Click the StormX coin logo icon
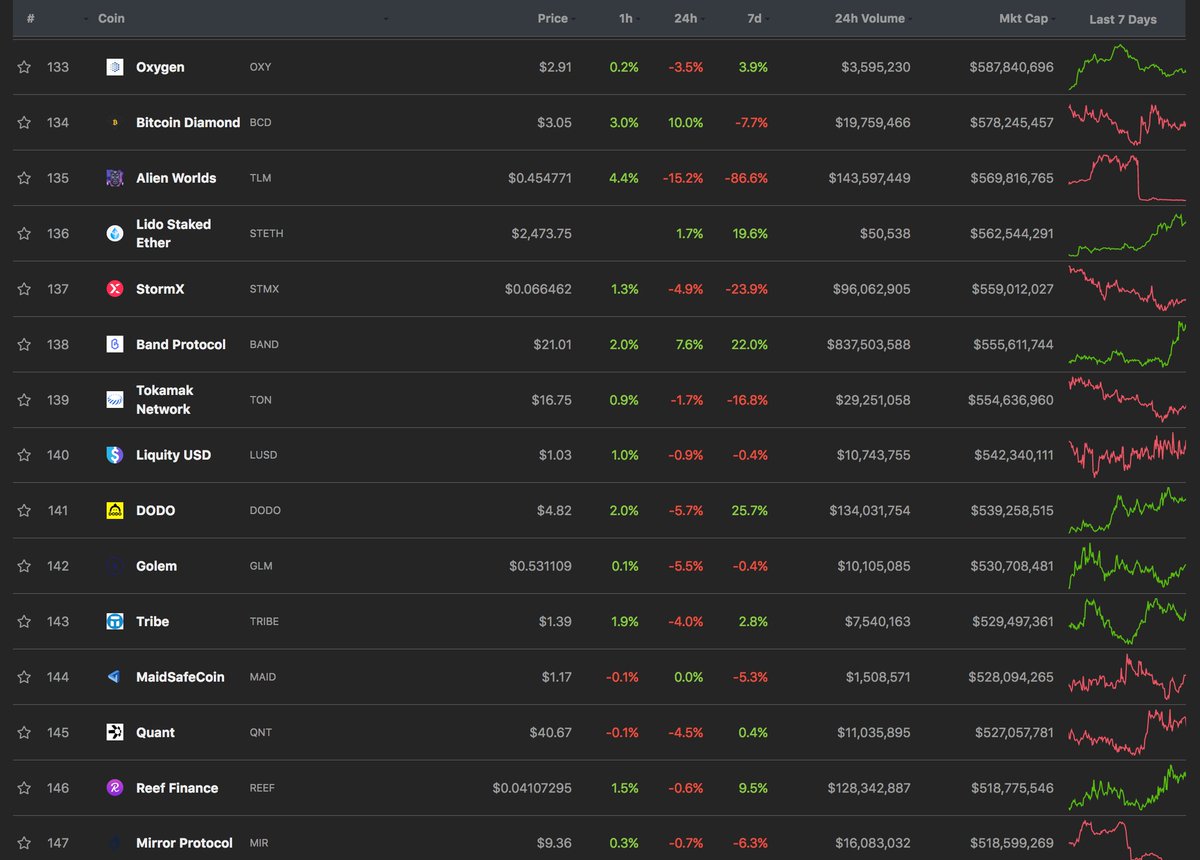 pos(115,289)
